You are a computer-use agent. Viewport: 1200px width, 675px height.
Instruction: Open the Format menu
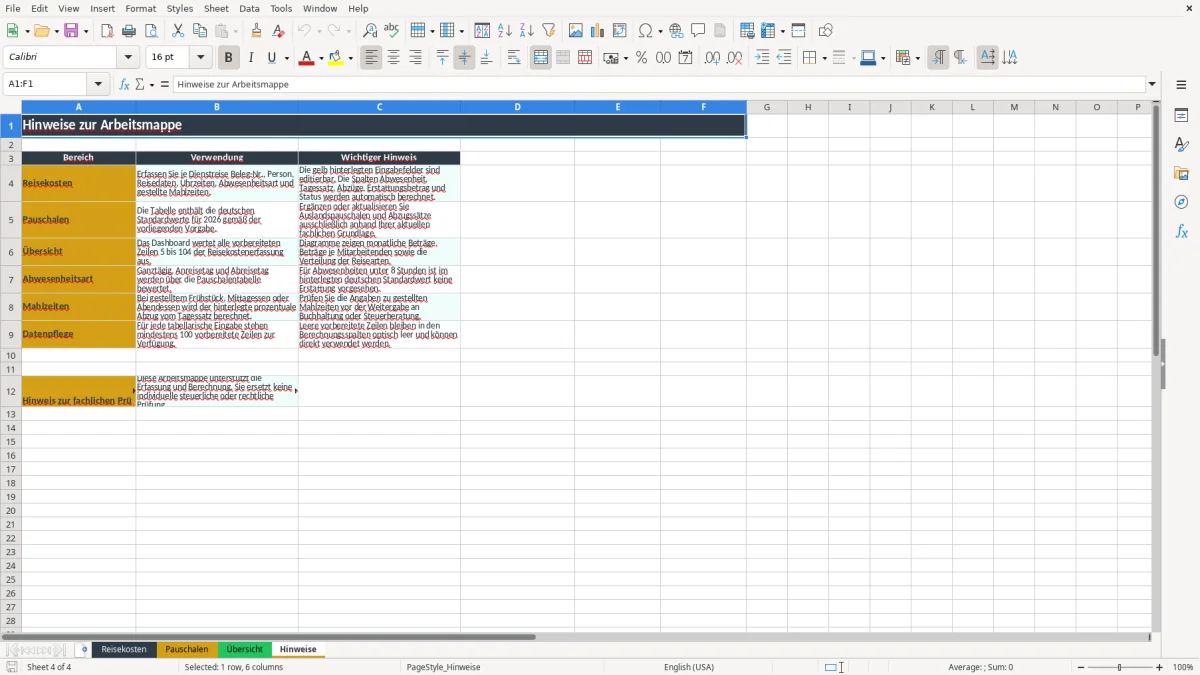pyautogui.click(x=140, y=8)
